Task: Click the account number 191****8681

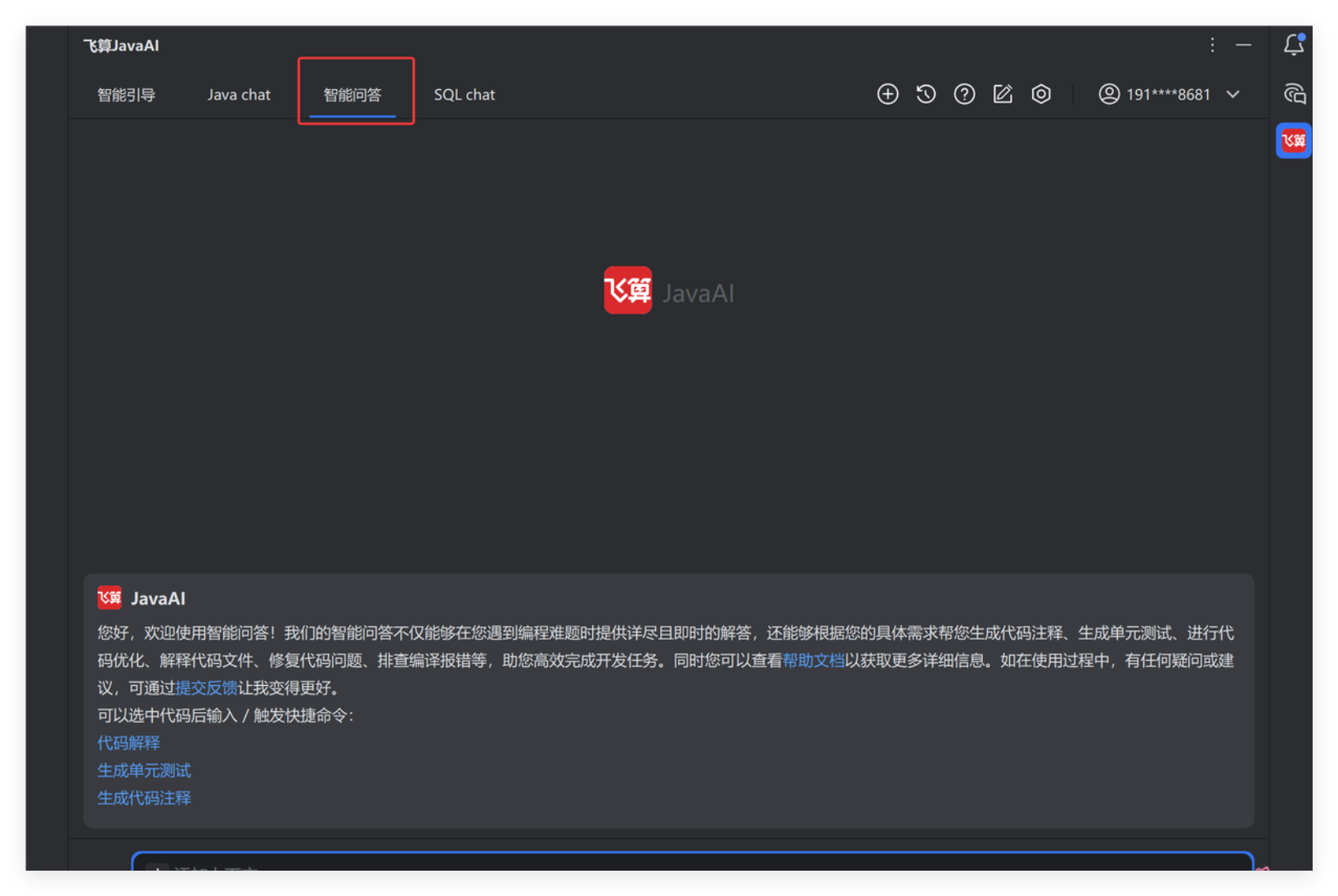Action: click(x=1168, y=95)
